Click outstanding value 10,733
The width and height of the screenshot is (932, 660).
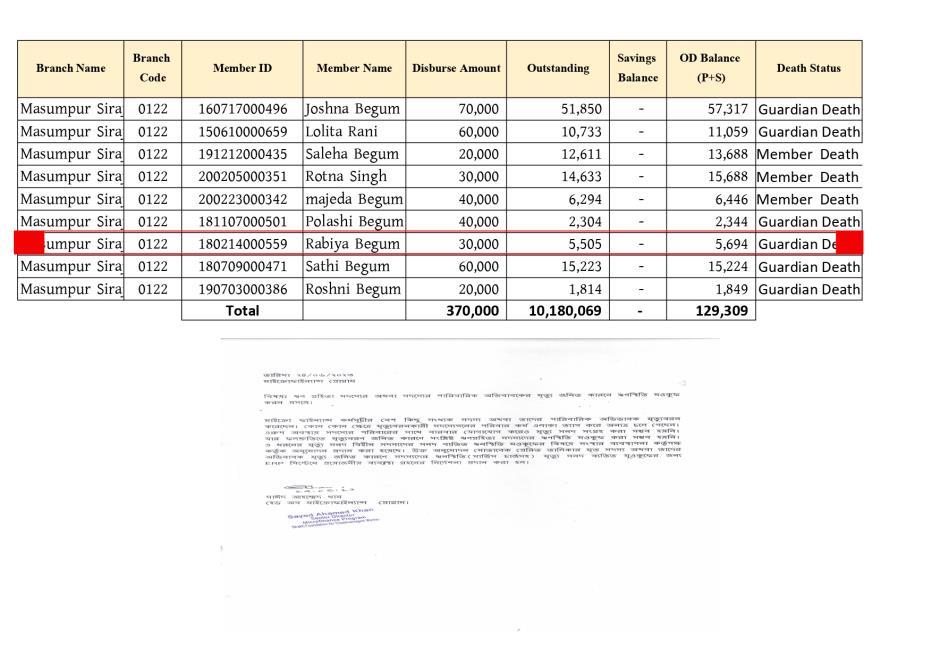pyautogui.click(x=581, y=132)
